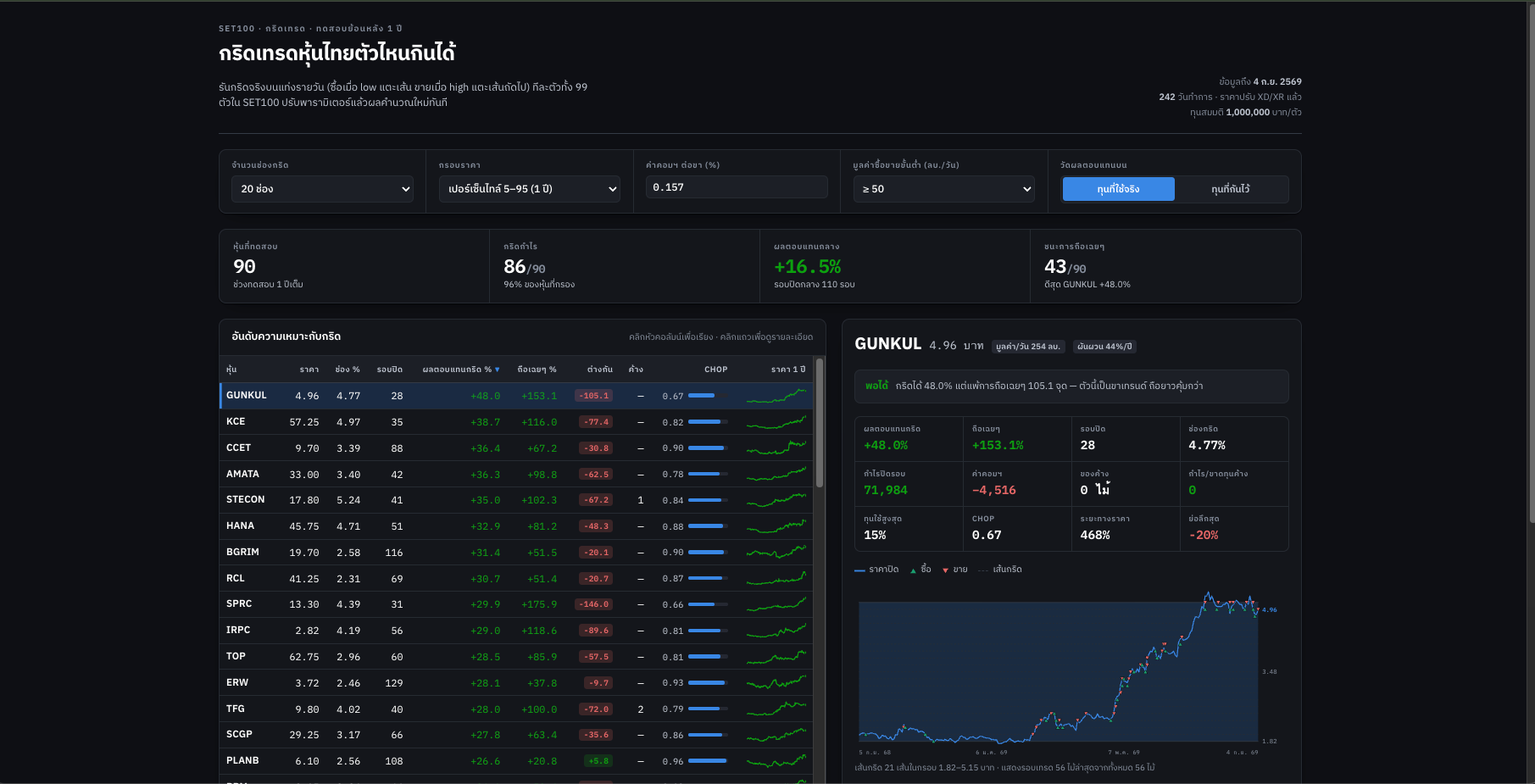Click the -105.1 difference badge for GUNKUL
1535x784 pixels.
pyautogui.click(x=594, y=396)
